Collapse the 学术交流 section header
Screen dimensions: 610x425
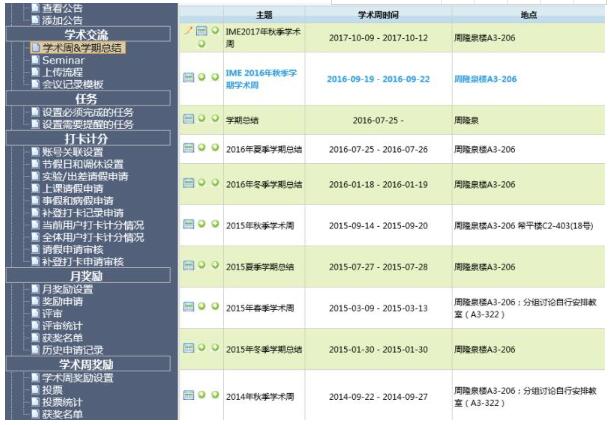pyautogui.click(x=90, y=34)
